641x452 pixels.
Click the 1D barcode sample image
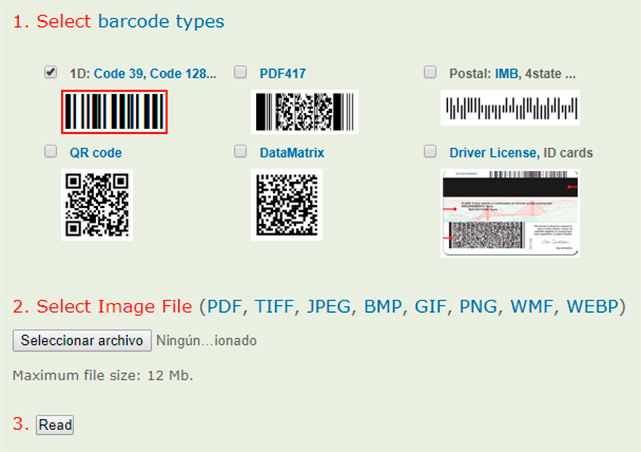pyautogui.click(x=114, y=111)
